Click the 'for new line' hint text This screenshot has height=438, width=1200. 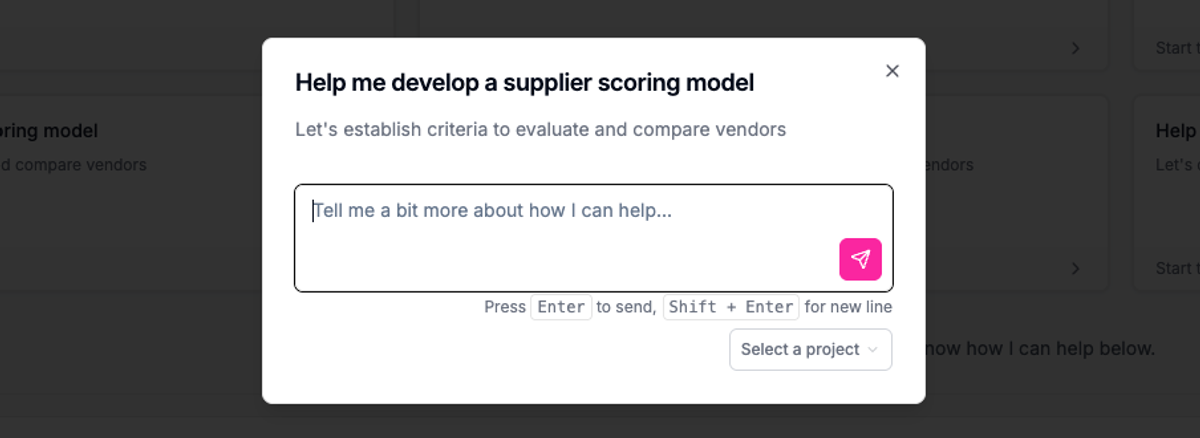848,307
